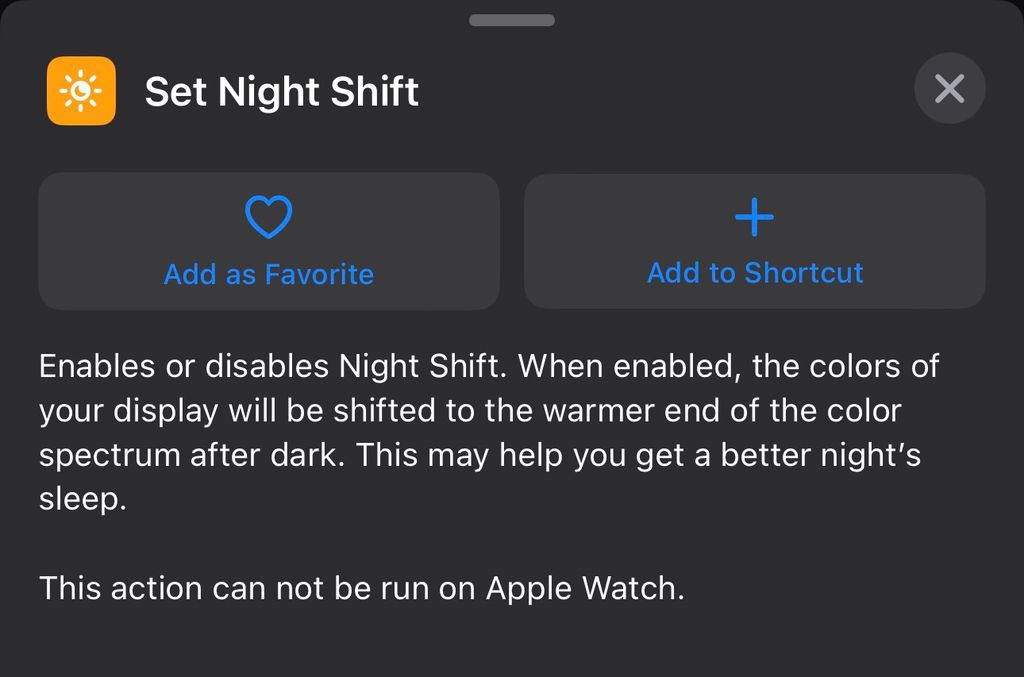Viewport: 1024px width, 677px height.
Task: Tap "Enables or disables Night Shift" sentence
Action: click(268, 366)
